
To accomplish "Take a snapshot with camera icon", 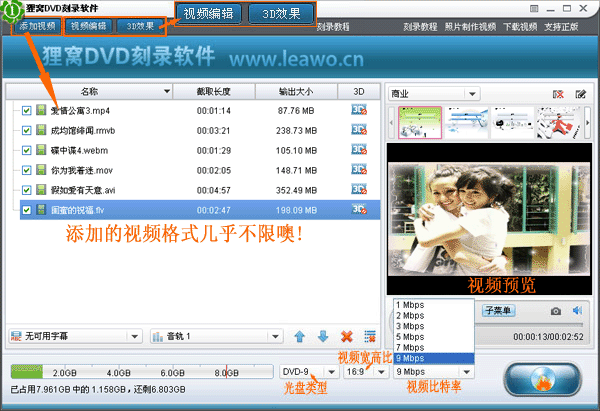I will click(x=556, y=311).
